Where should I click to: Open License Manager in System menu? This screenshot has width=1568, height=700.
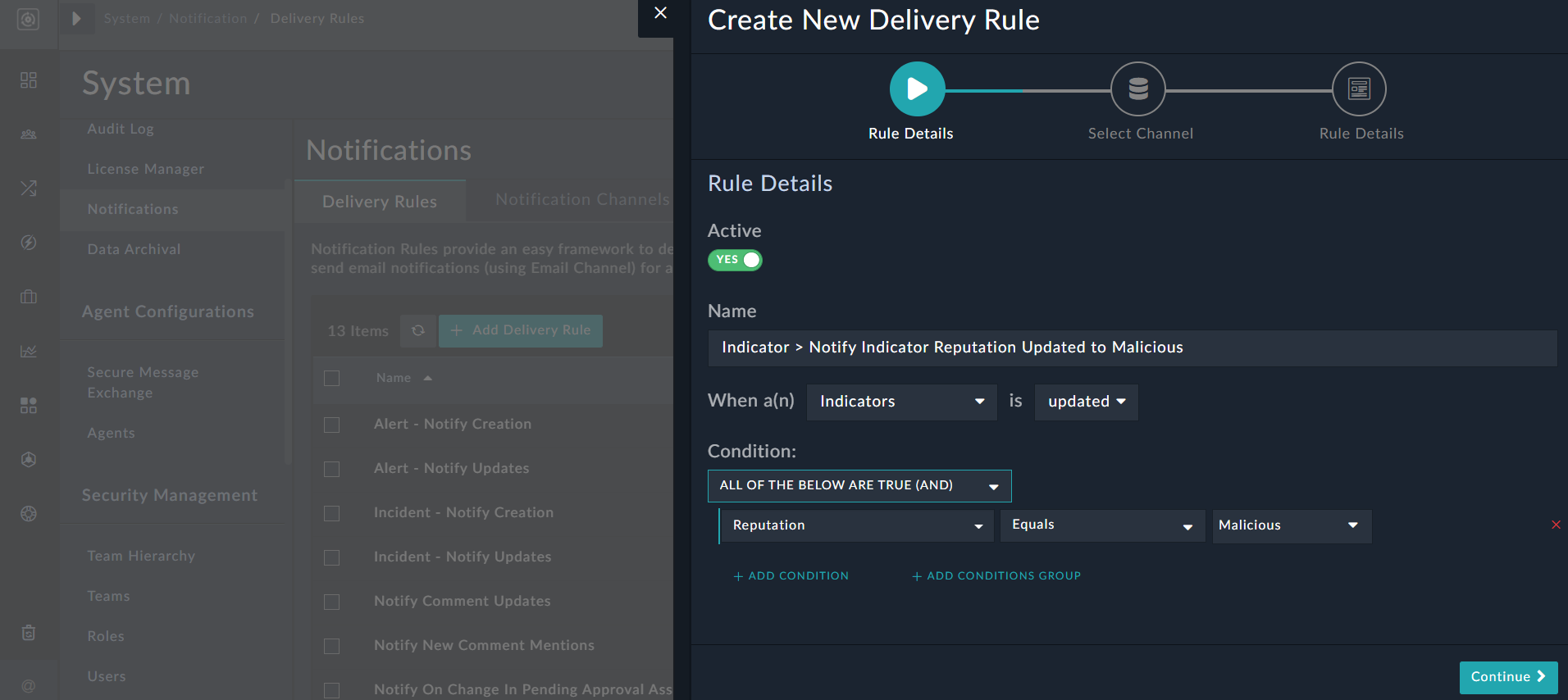coord(146,169)
